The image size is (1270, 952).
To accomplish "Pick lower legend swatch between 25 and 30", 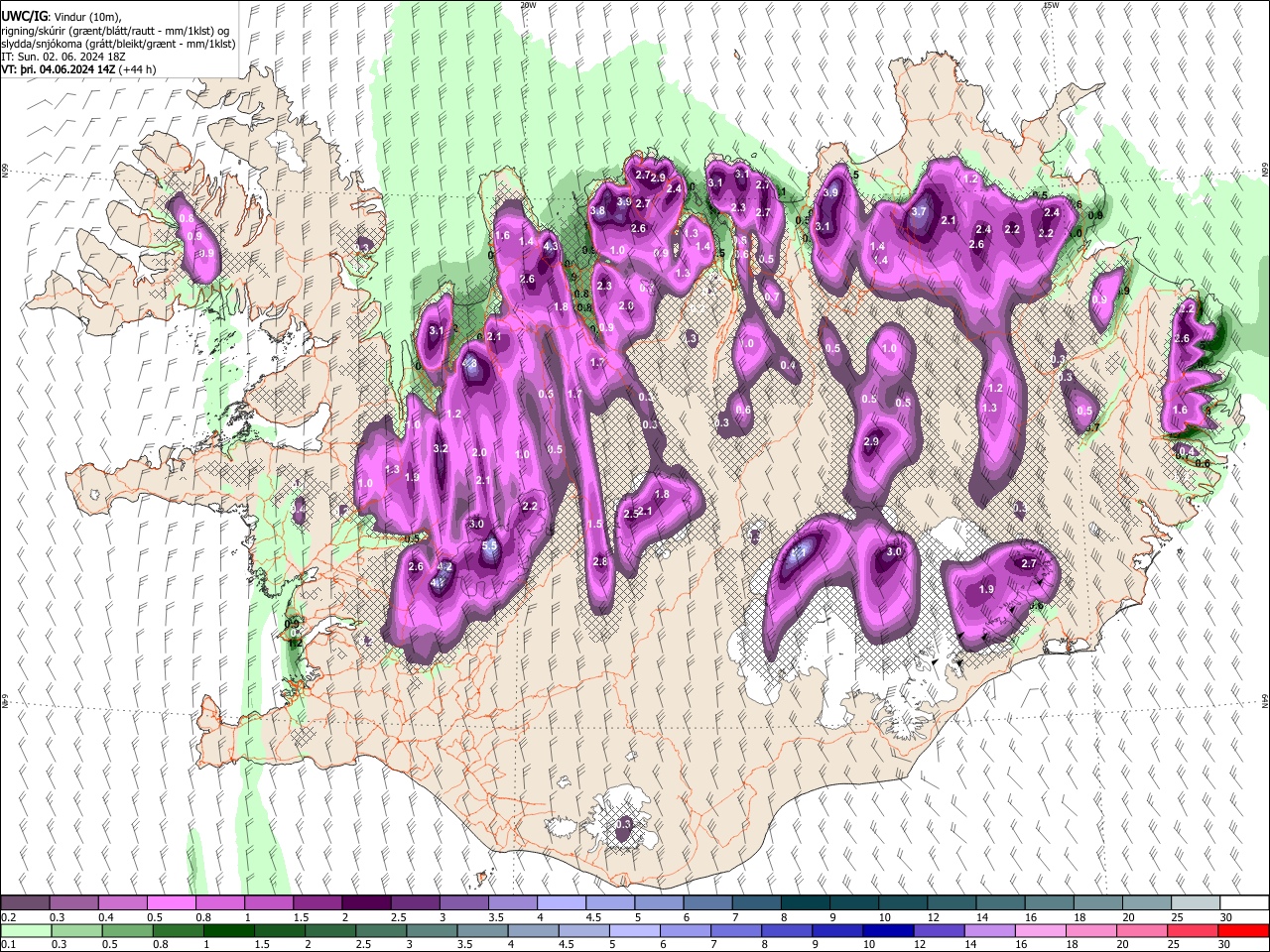I will click(1192, 930).
